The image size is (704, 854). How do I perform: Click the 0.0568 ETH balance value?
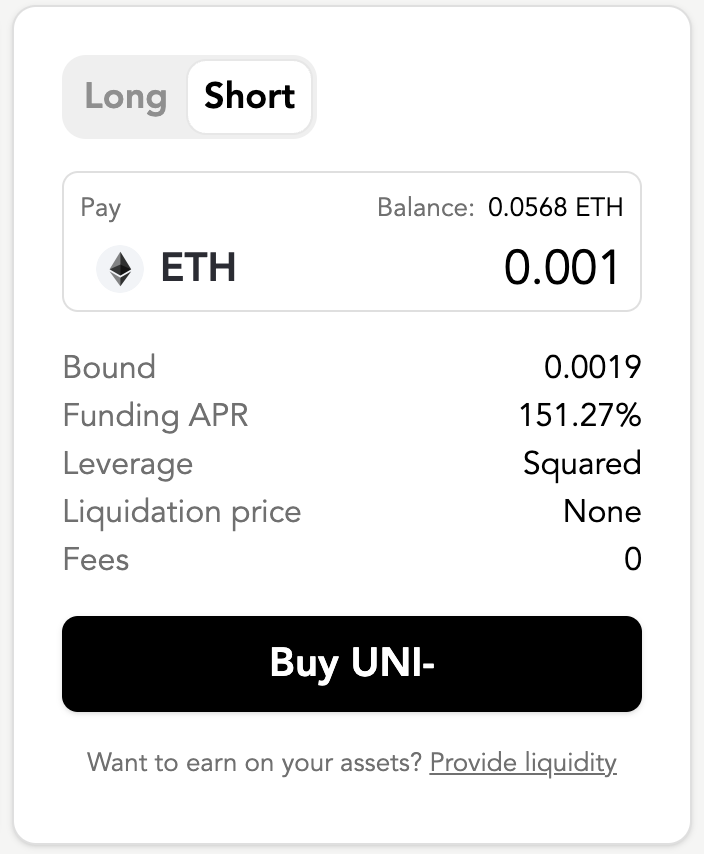point(555,208)
